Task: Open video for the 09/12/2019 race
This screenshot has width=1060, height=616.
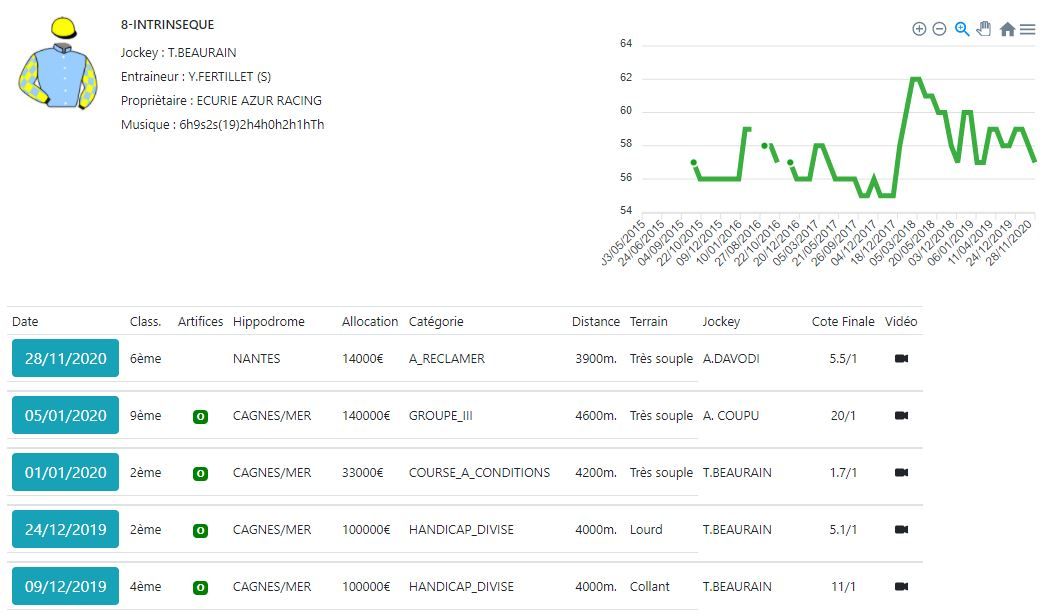Action: pyautogui.click(x=901, y=587)
